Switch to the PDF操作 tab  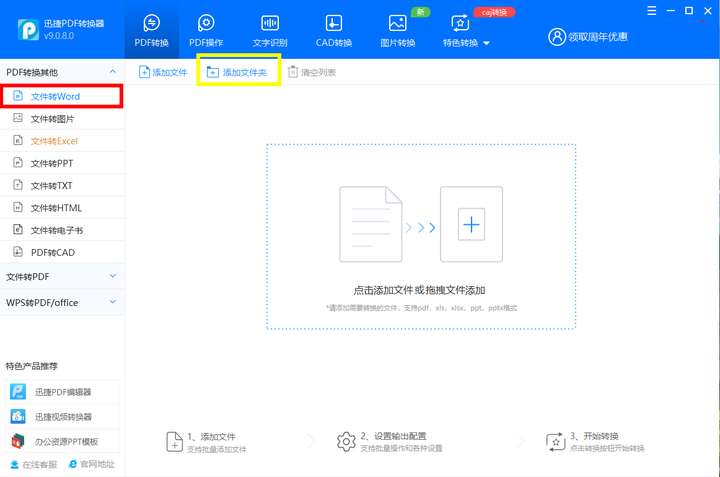pos(206,30)
